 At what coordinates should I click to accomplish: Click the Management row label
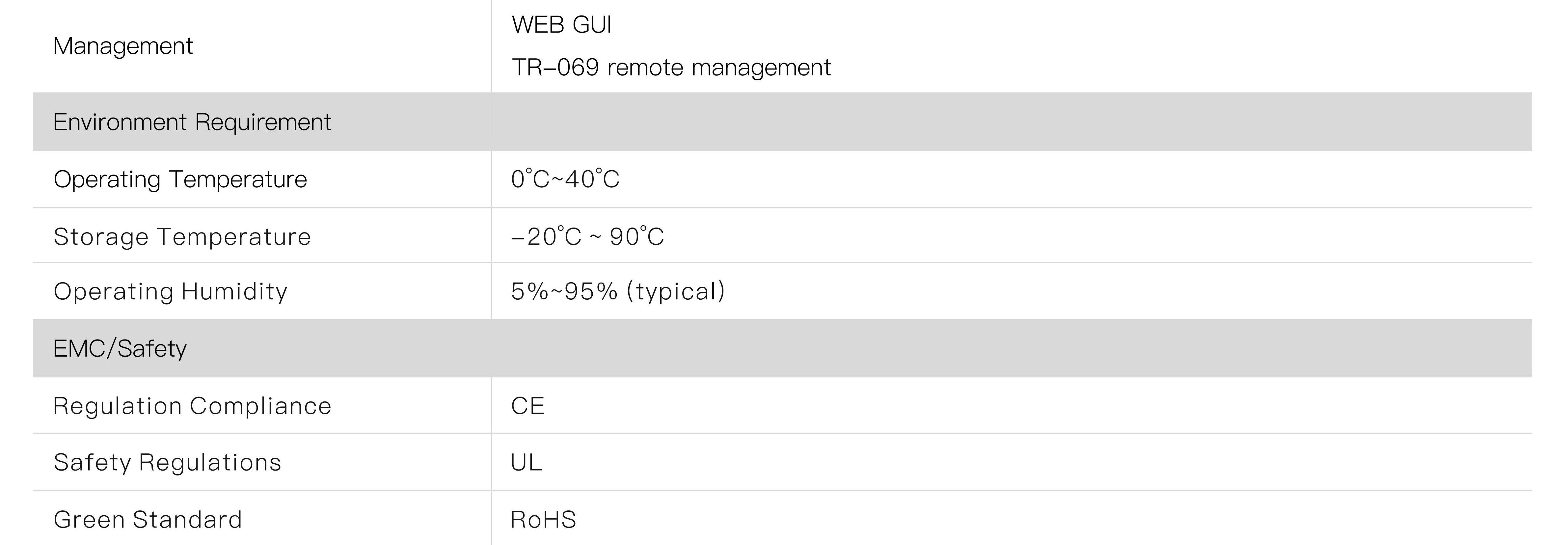tap(123, 46)
